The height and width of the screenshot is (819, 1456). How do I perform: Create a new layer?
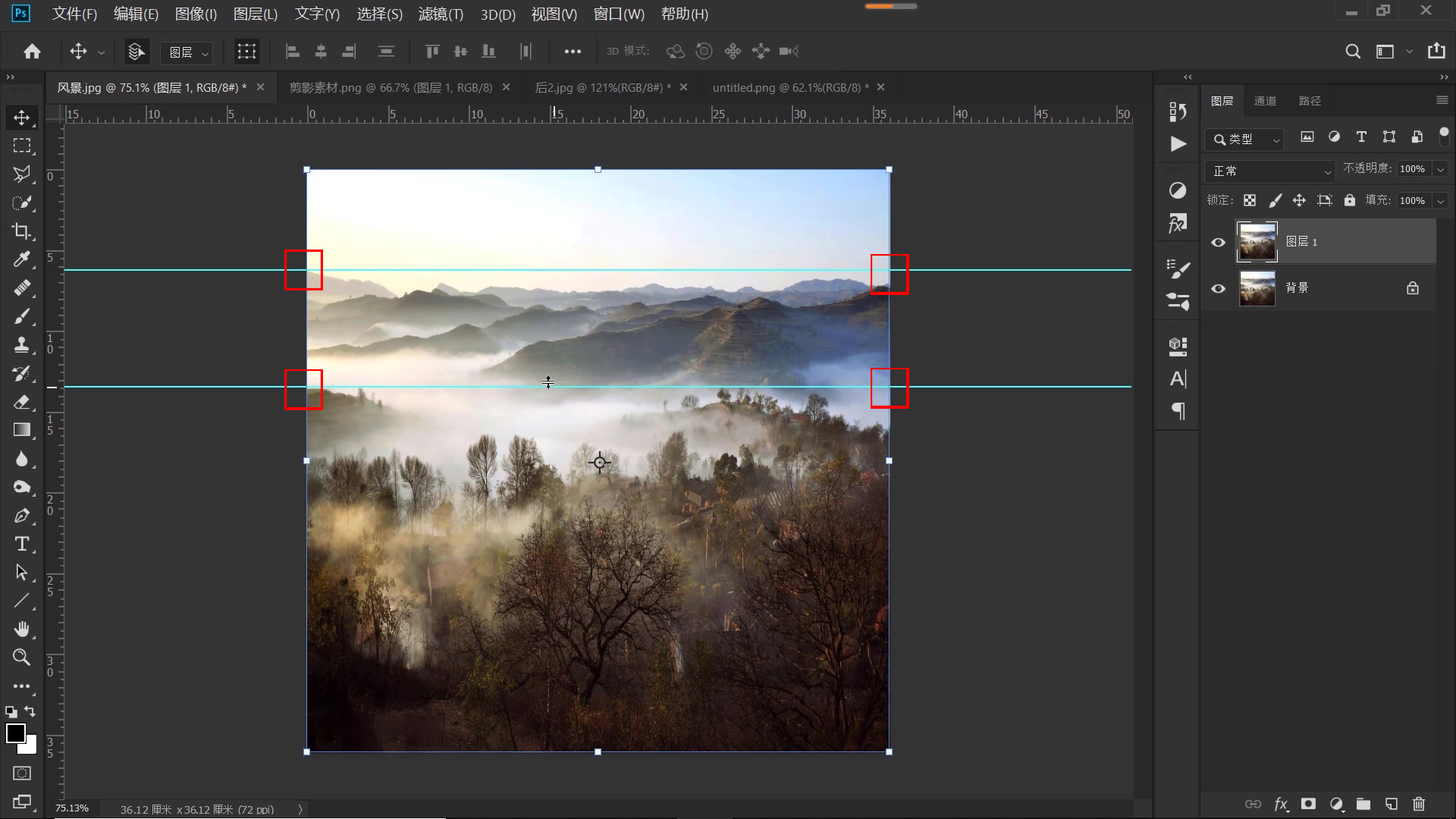[x=1391, y=805]
